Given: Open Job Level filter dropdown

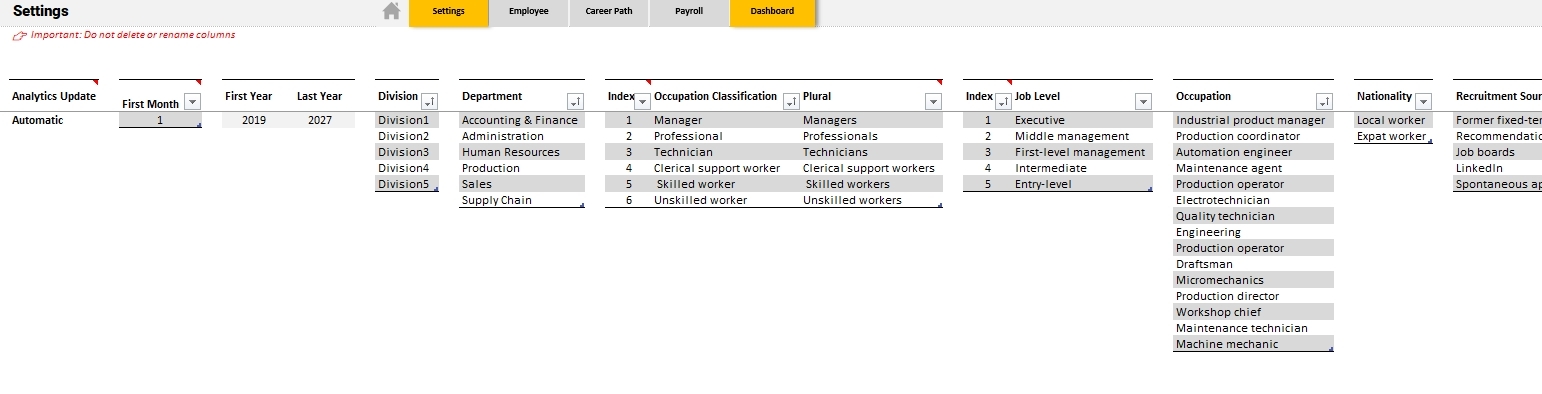Looking at the screenshot, I should click(x=1143, y=102).
